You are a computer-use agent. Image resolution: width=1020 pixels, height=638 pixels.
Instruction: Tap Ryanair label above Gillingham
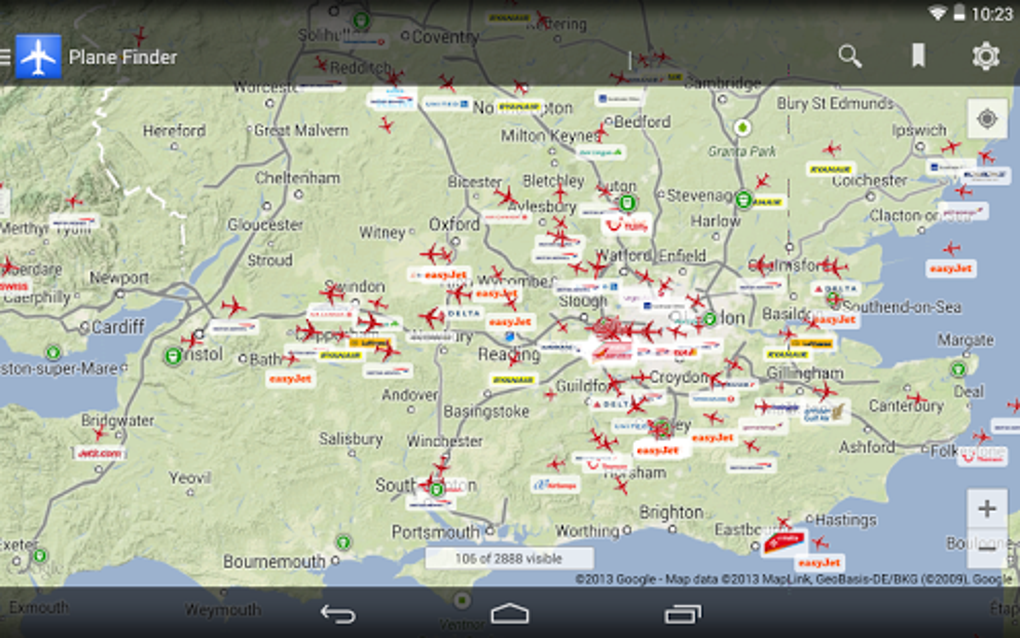(x=786, y=354)
